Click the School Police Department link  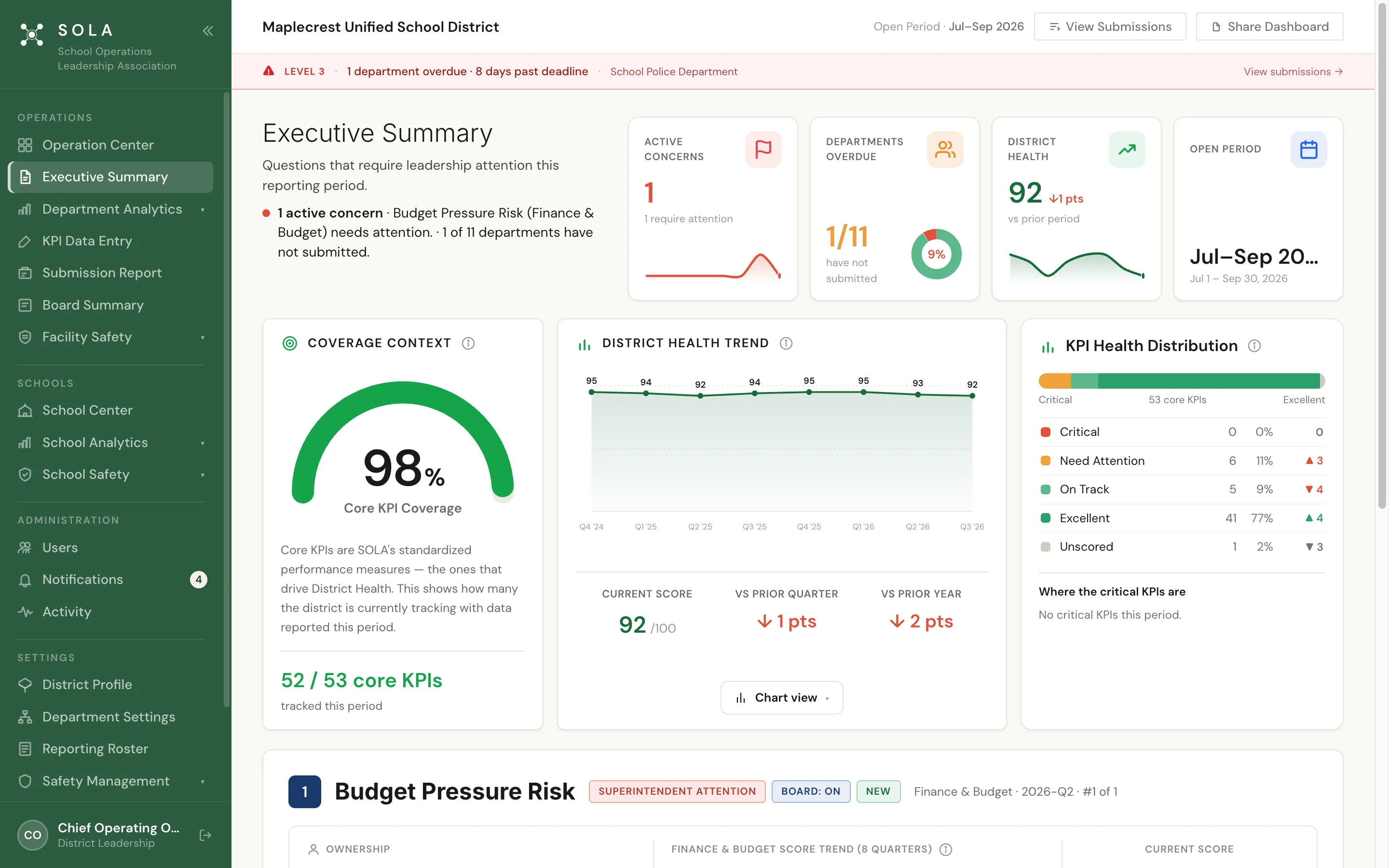point(673,71)
